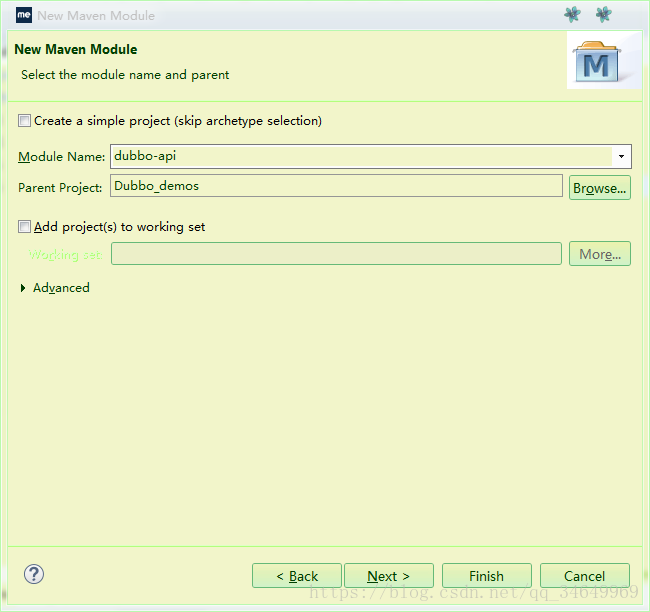This screenshot has width=650, height=612.
Task: Tick 'Add project(s) to working set' checkbox
Action: 24,227
